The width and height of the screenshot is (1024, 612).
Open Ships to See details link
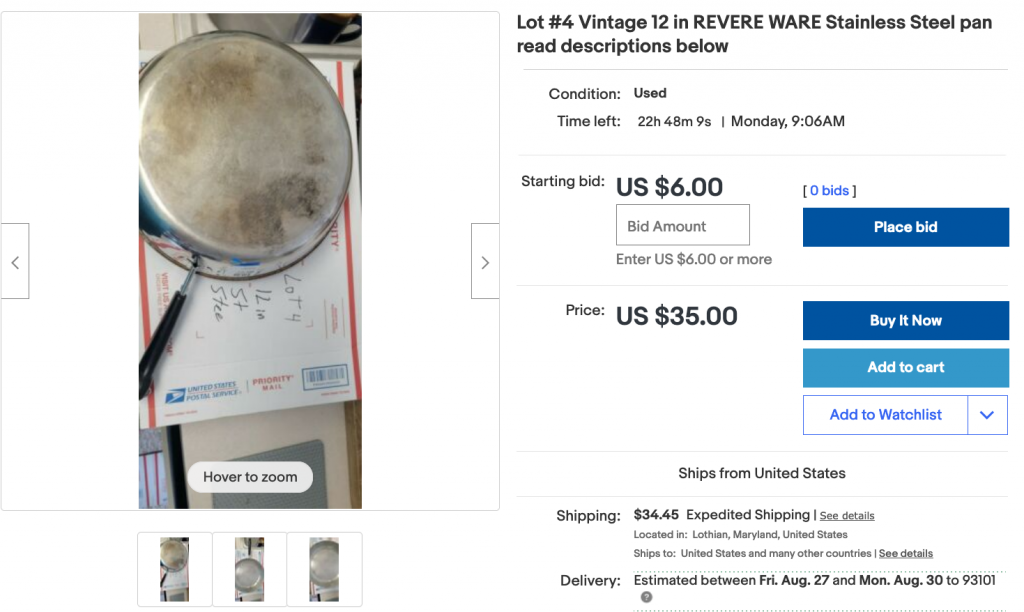click(x=906, y=553)
